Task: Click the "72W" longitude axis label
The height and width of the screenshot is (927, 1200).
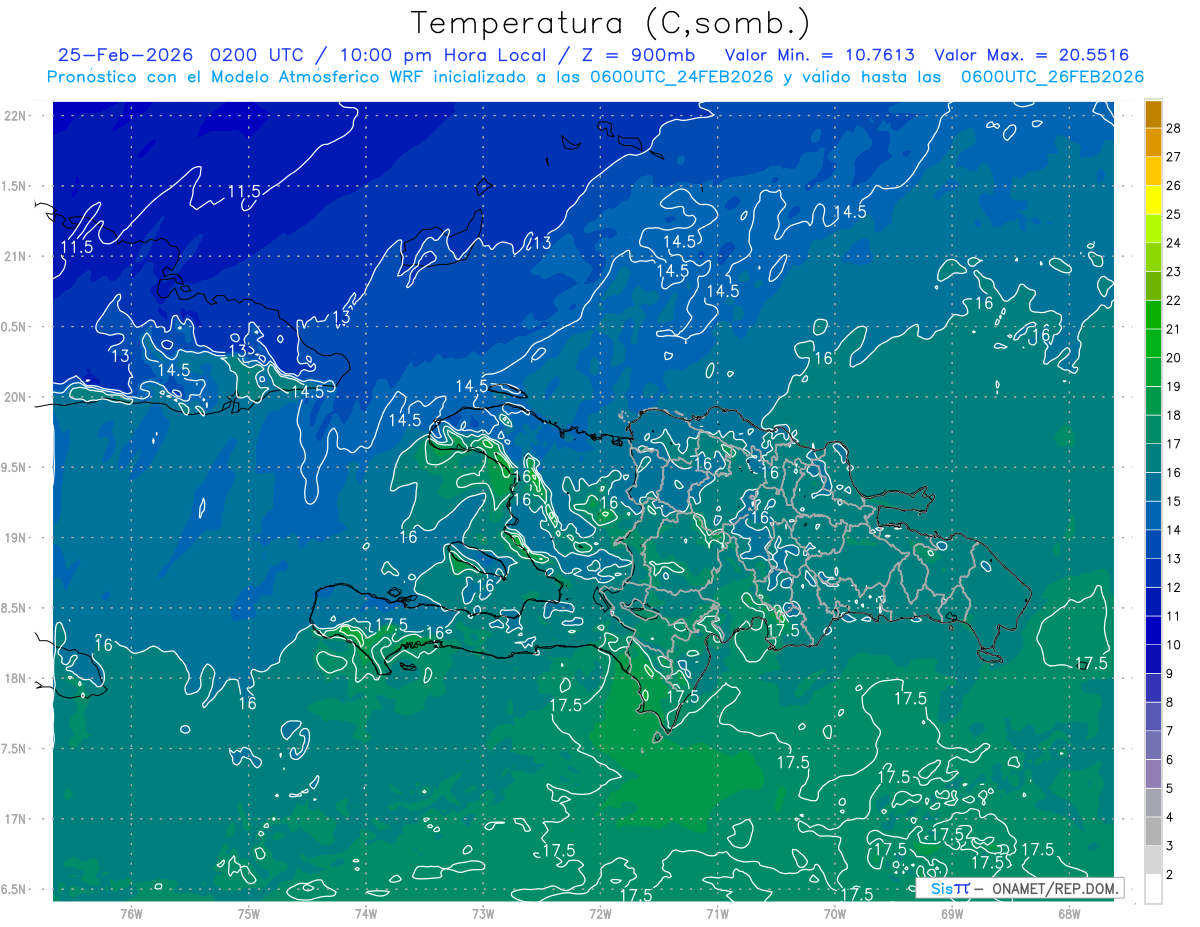Action: click(x=600, y=914)
